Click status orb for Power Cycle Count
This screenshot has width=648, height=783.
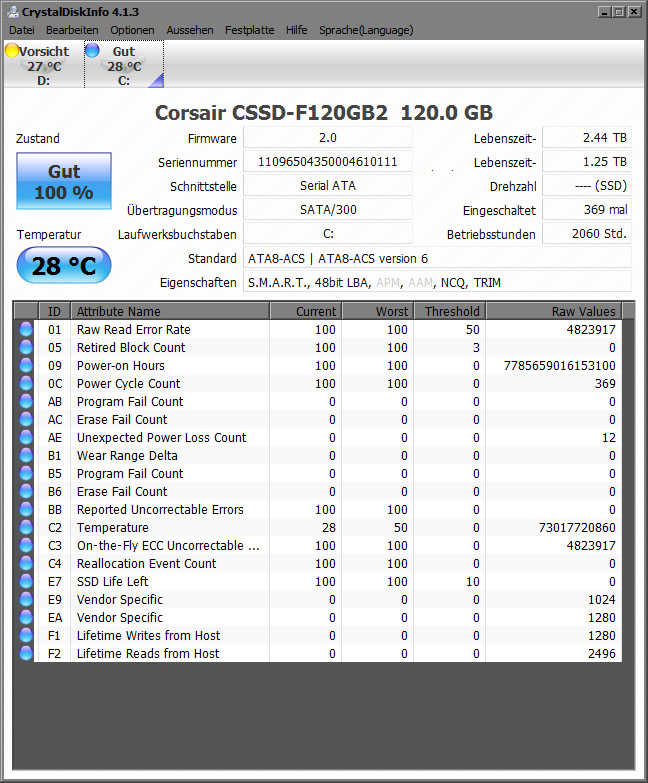(26, 384)
